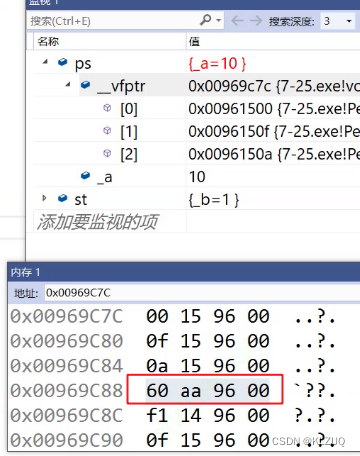Click the 内存 1 window title

point(25,272)
